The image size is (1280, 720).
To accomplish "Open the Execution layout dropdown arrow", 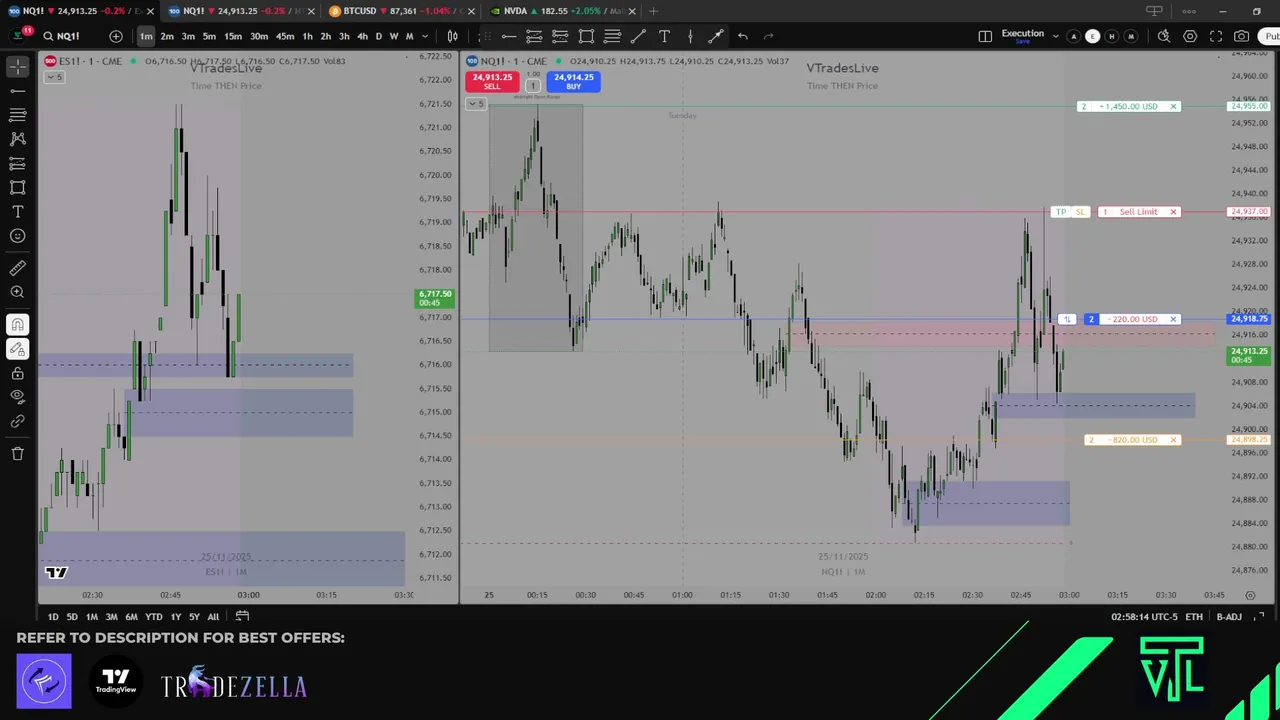I will pyautogui.click(x=1055, y=36).
